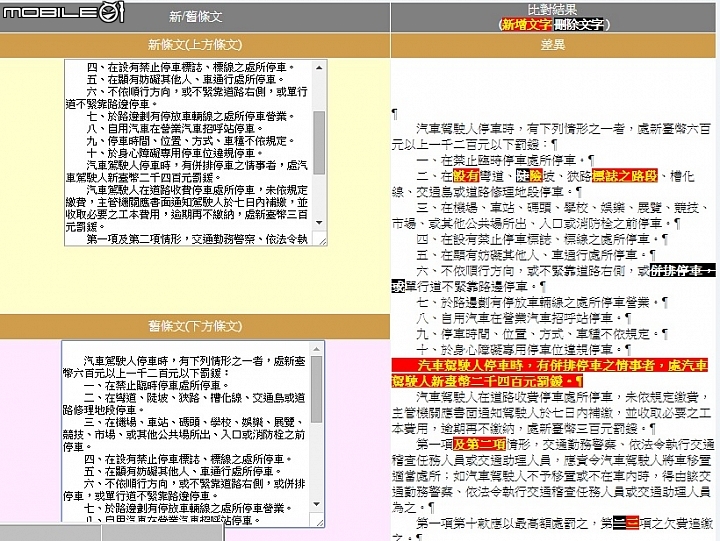Click the Mobile01 logo
The height and width of the screenshot is (541, 720).
point(63,12)
